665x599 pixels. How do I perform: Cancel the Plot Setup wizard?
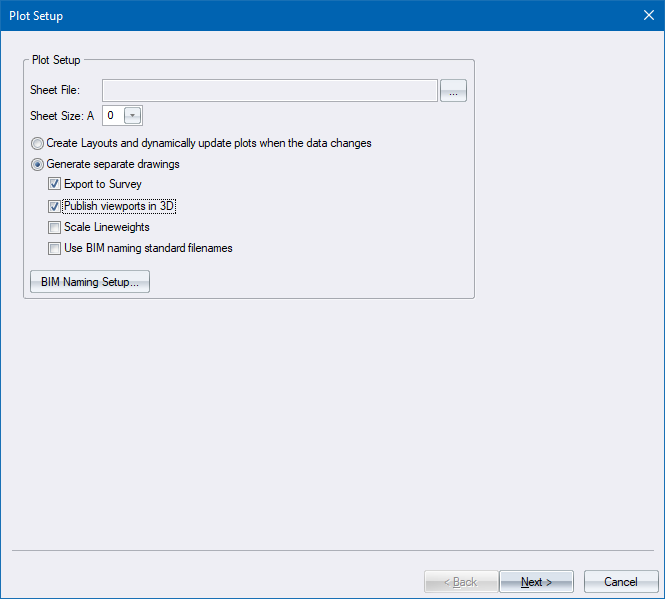coord(621,582)
